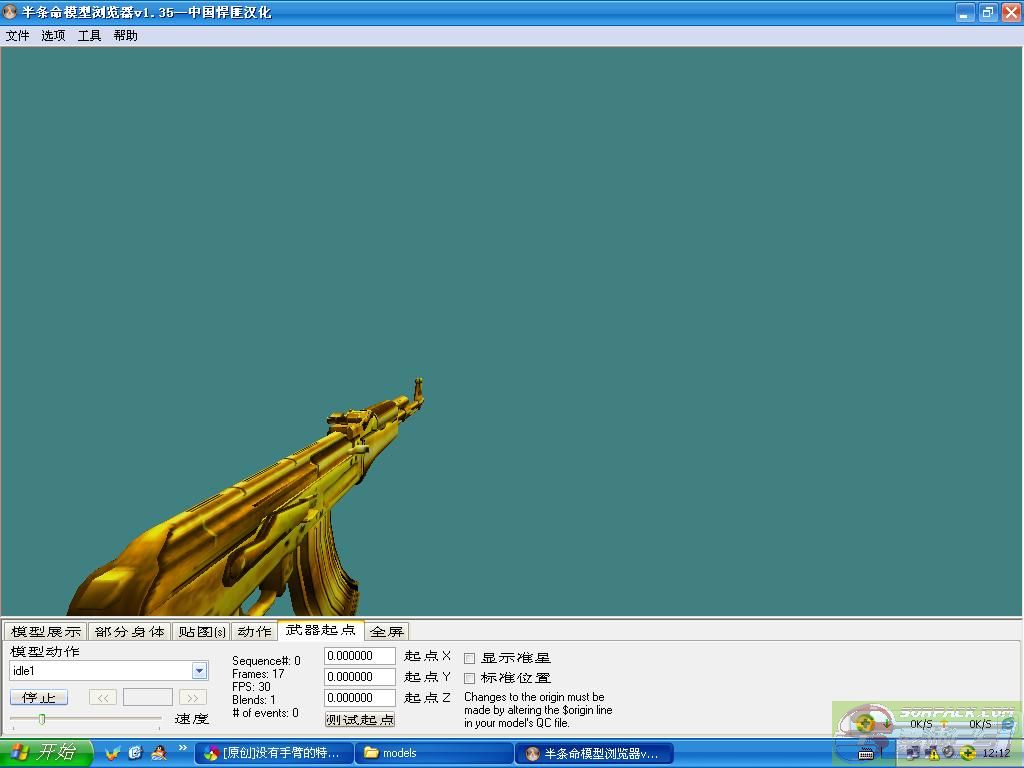Viewport: 1024px width, 768px height.
Task: Enable the 显示准星 crosshair checkbox
Action: [469, 658]
